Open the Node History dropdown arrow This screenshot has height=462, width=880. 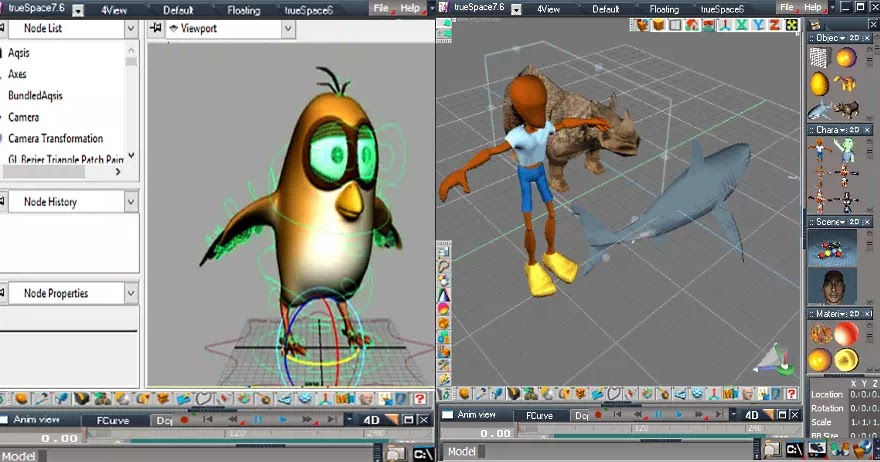131,202
